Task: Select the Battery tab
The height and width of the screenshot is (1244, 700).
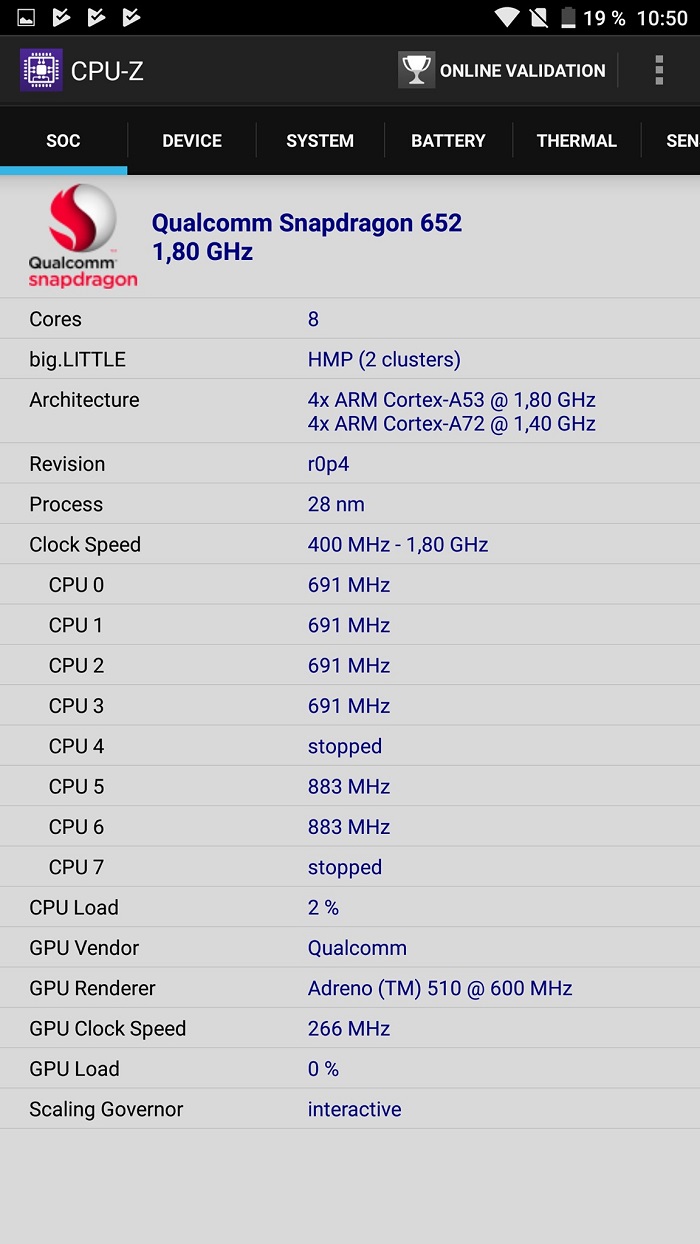Action: tap(448, 141)
